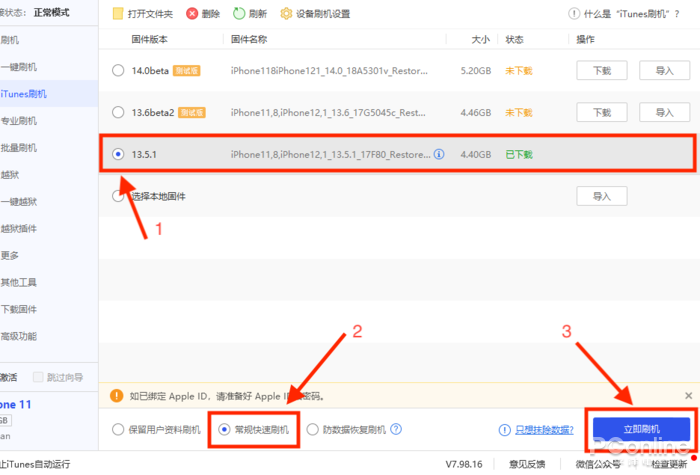Click the 状态 column header
This screenshot has width=700, height=475.
514,39
